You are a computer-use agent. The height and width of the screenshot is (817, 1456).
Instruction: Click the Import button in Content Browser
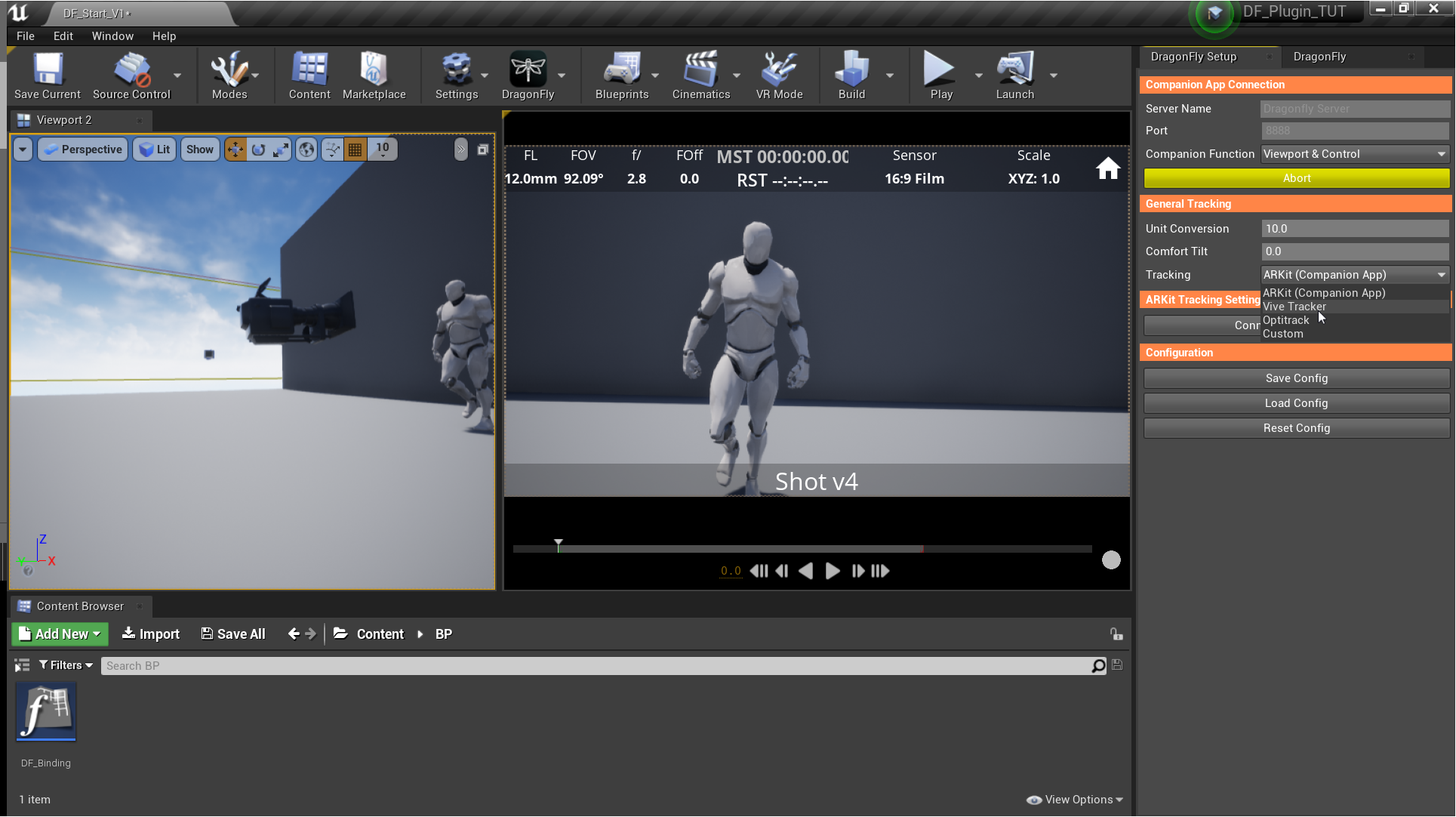click(151, 634)
